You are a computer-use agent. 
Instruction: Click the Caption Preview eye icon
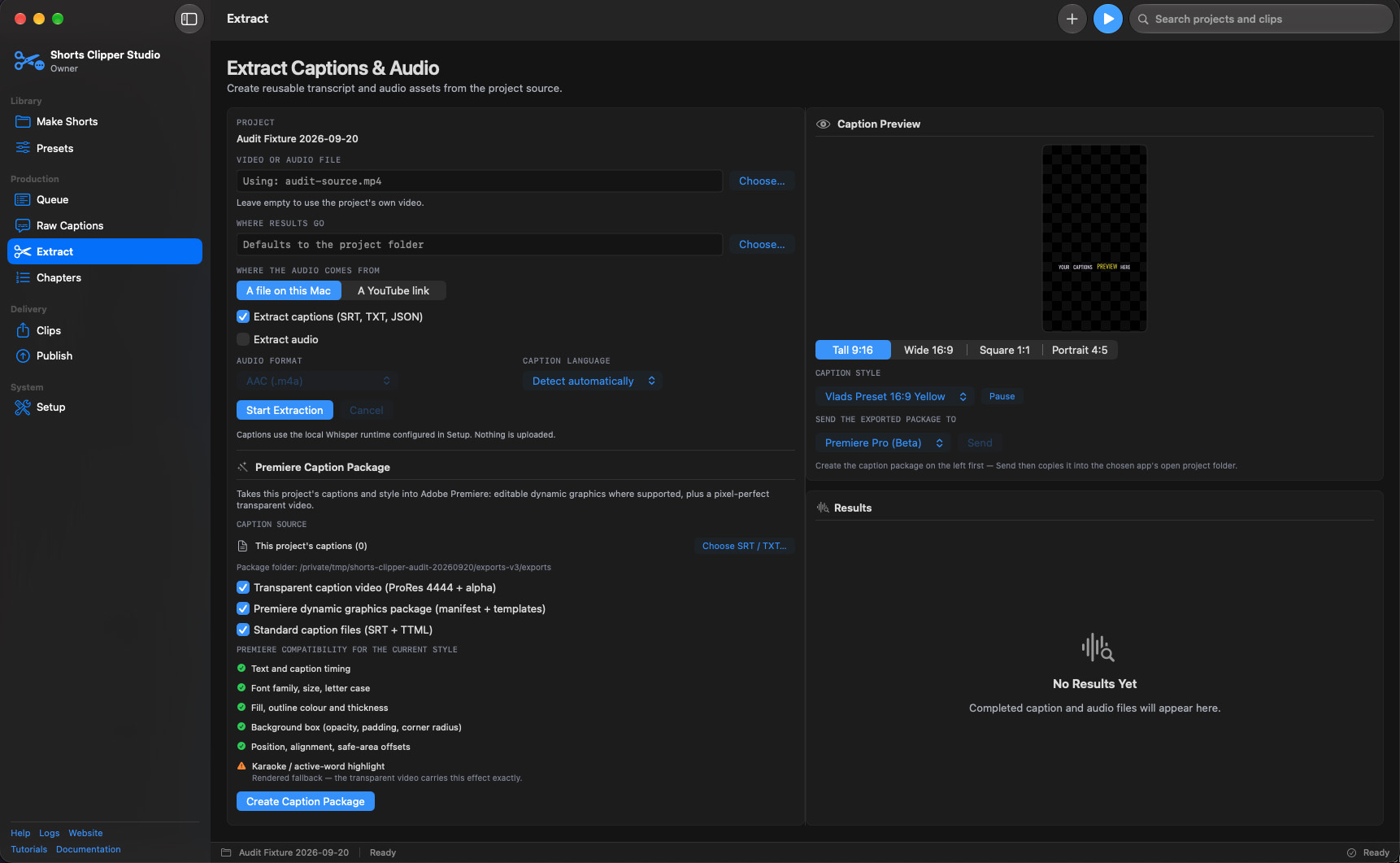pos(824,124)
